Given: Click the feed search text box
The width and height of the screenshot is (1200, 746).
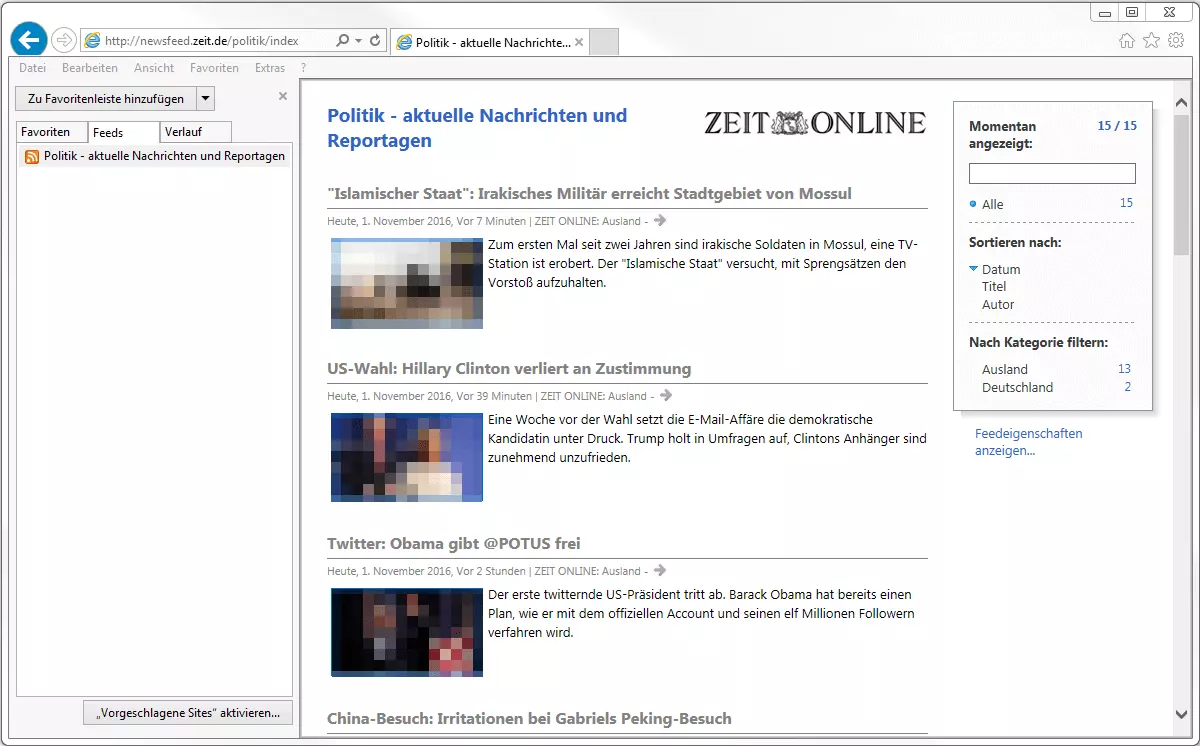Looking at the screenshot, I should (x=1052, y=173).
